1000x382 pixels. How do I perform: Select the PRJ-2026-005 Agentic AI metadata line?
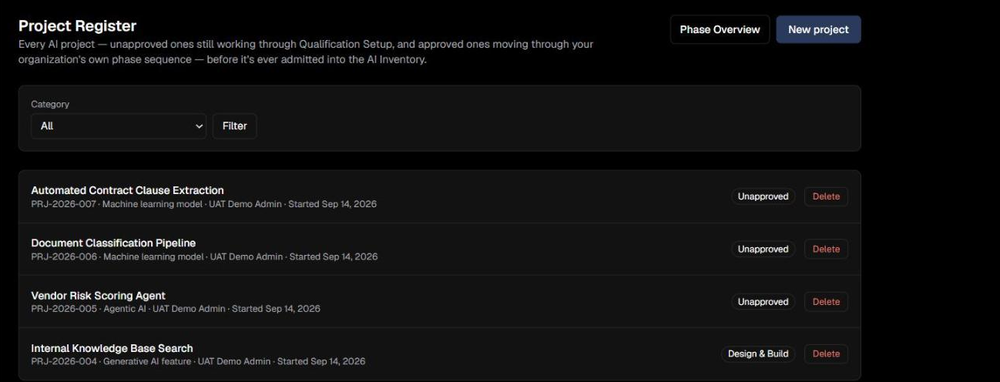(x=175, y=309)
